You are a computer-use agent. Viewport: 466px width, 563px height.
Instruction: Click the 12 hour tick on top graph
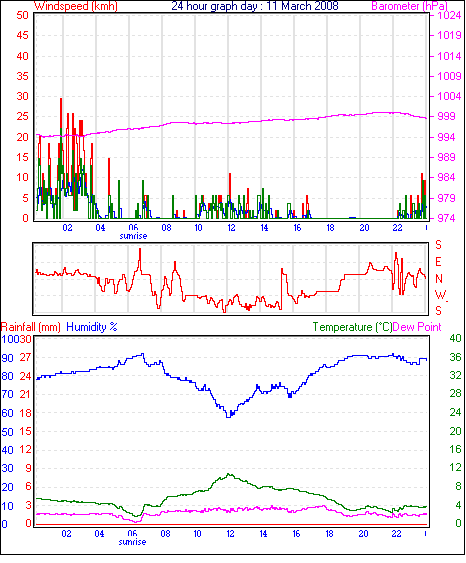pos(231,228)
